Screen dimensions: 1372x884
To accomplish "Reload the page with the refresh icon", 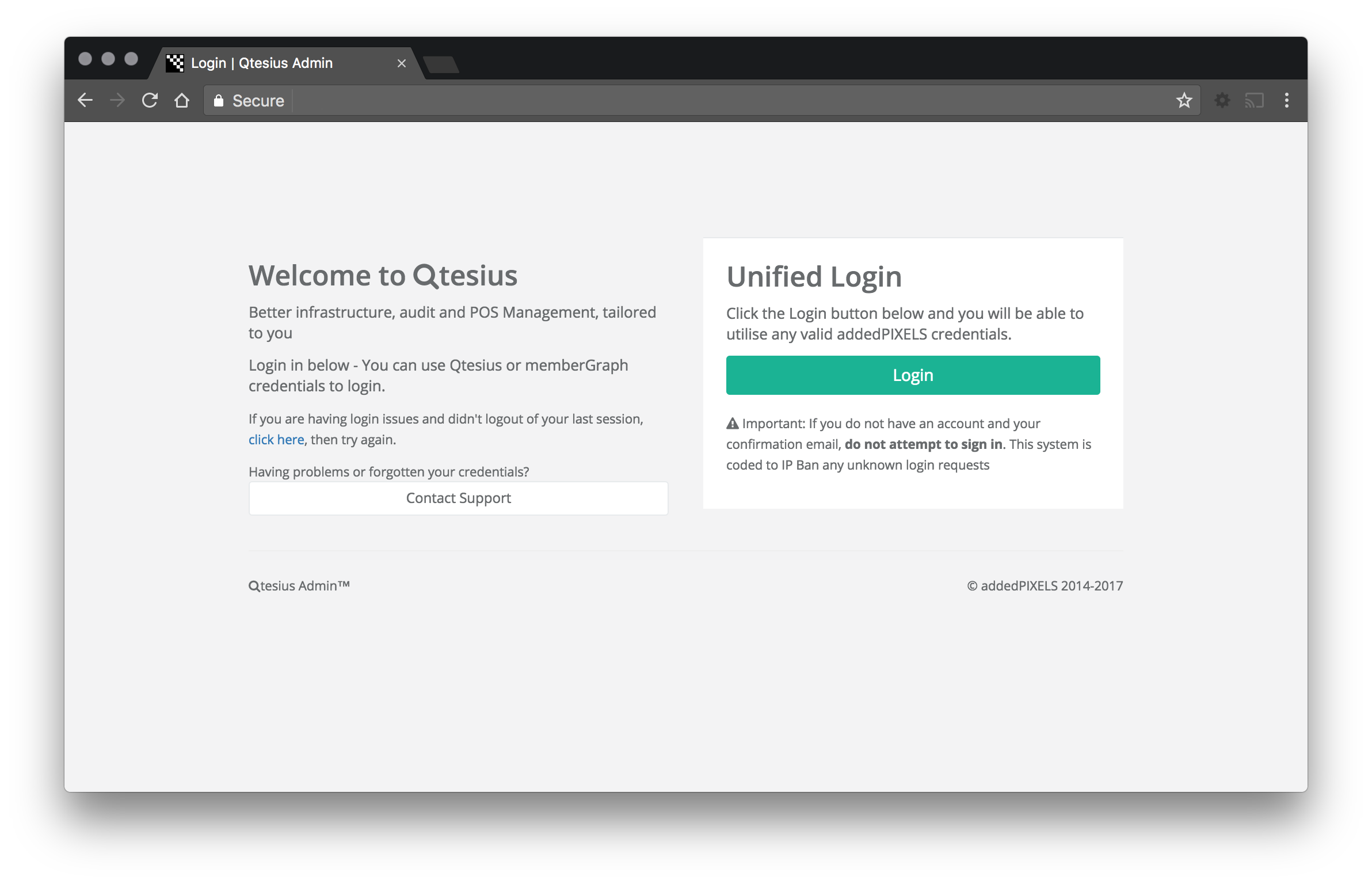I will click(x=150, y=100).
